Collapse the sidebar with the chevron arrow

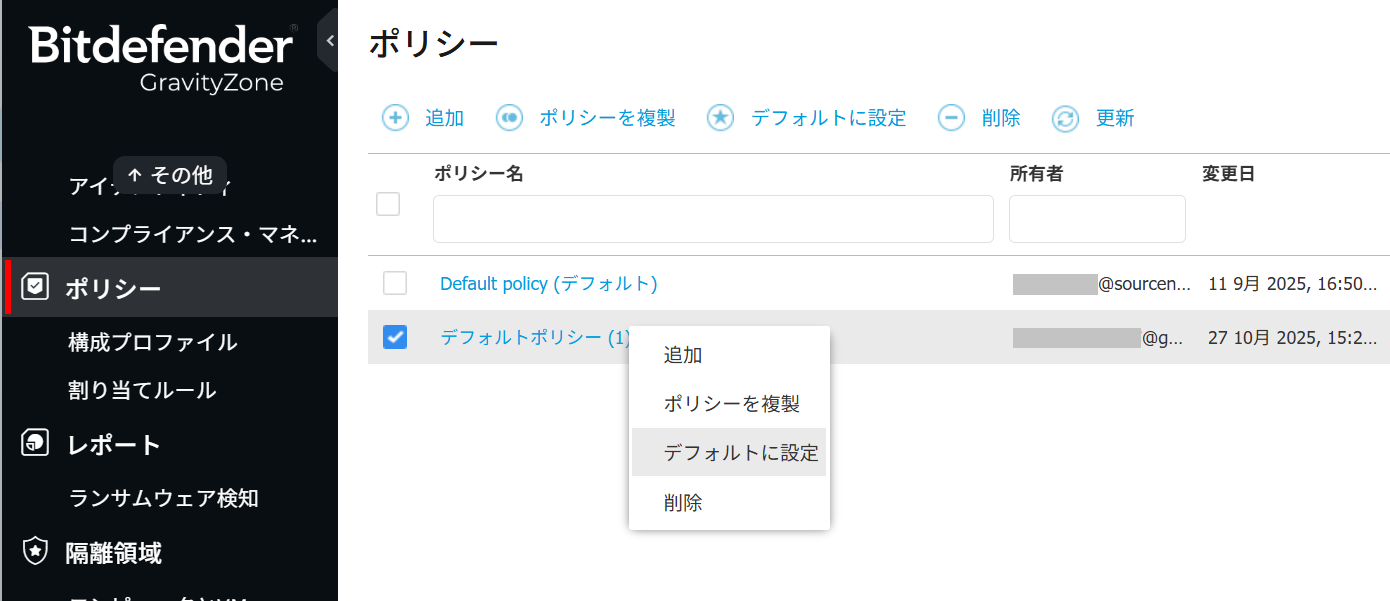[x=329, y=41]
